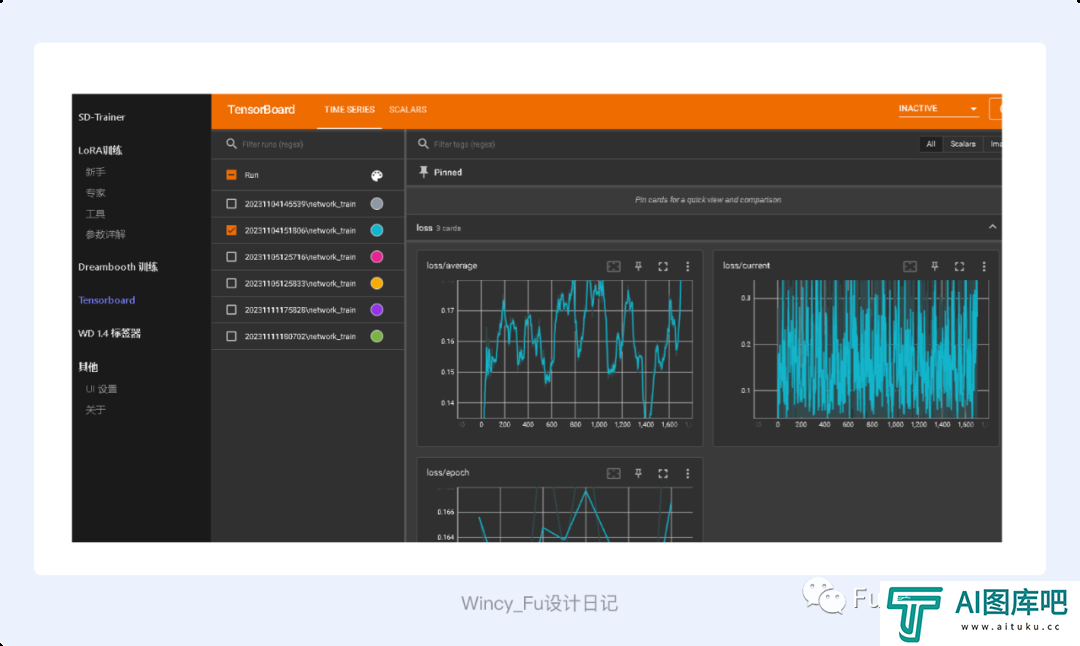The image size is (1080, 646).
Task: Click the TensorBoard logo text
Action: click(x=261, y=110)
